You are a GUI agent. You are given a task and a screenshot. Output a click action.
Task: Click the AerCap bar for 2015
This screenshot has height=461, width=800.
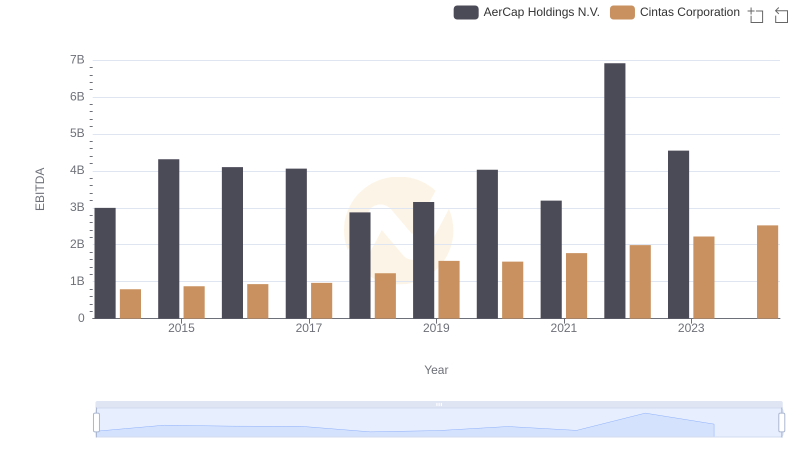[x=168, y=239]
